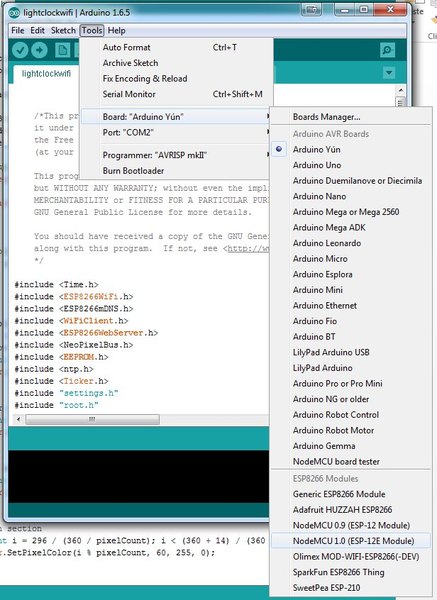Switch to the lightclockwifi sketch tab
The image size is (437, 600).
[46, 73]
